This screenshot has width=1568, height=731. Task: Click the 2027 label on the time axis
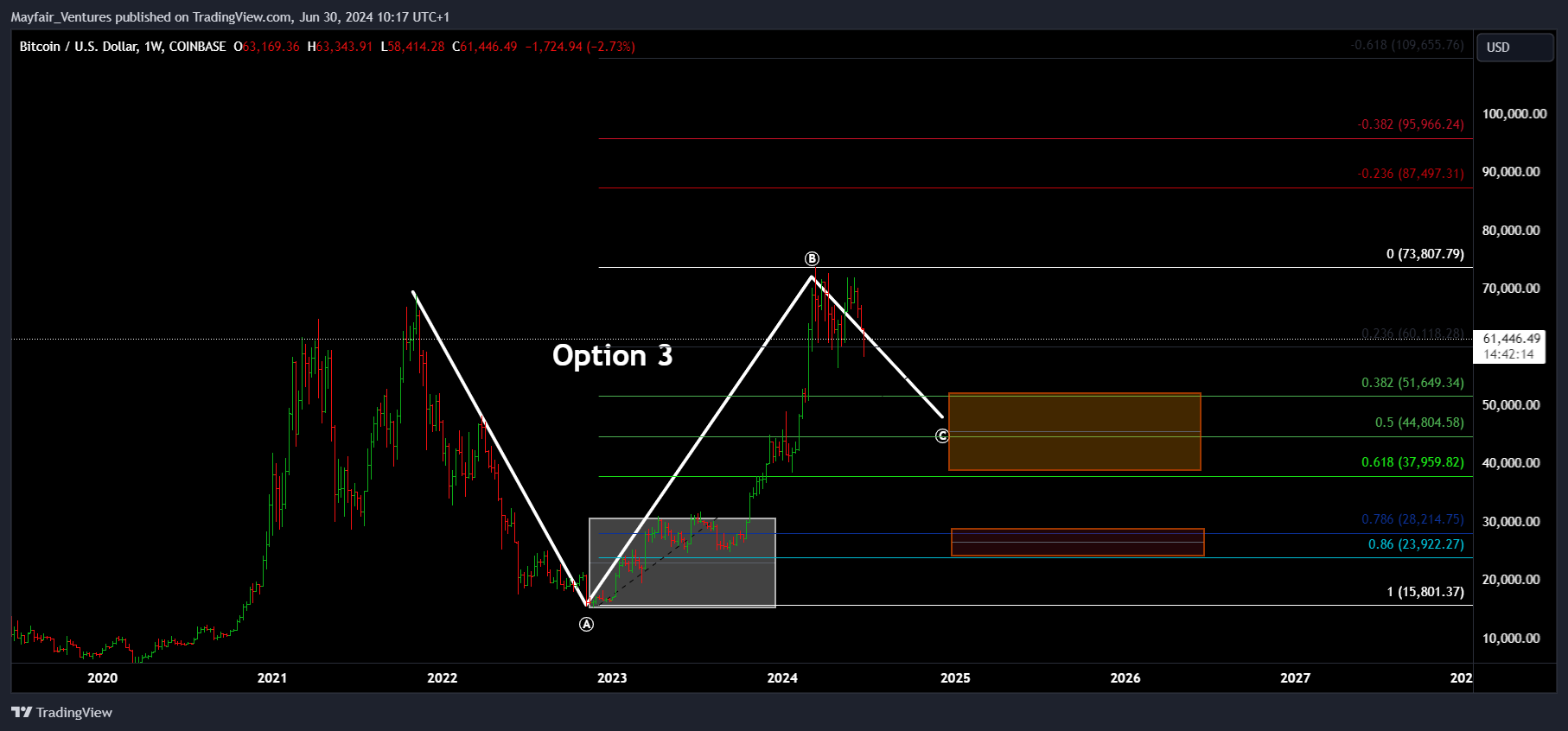[x=1295, y=678]
